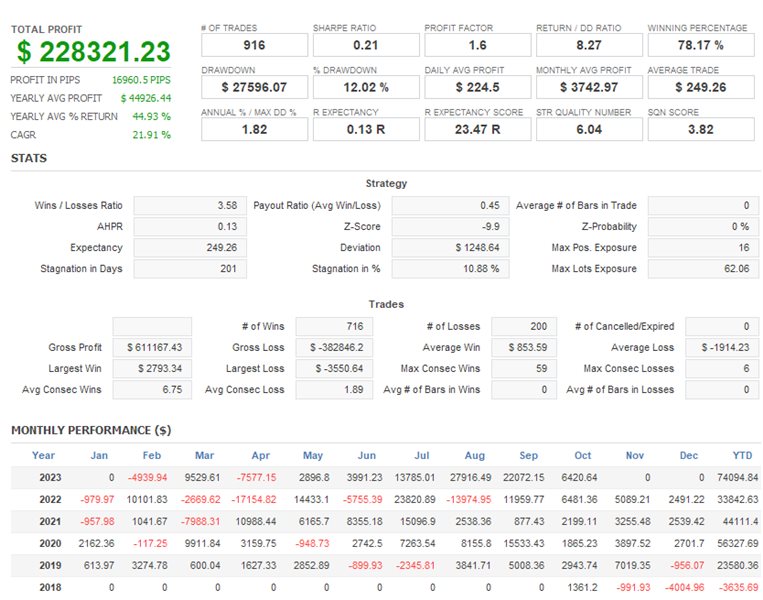This screenshot has height=600, width=763.
Task: Click the 2021 row label
Action: tap(50, 521)
